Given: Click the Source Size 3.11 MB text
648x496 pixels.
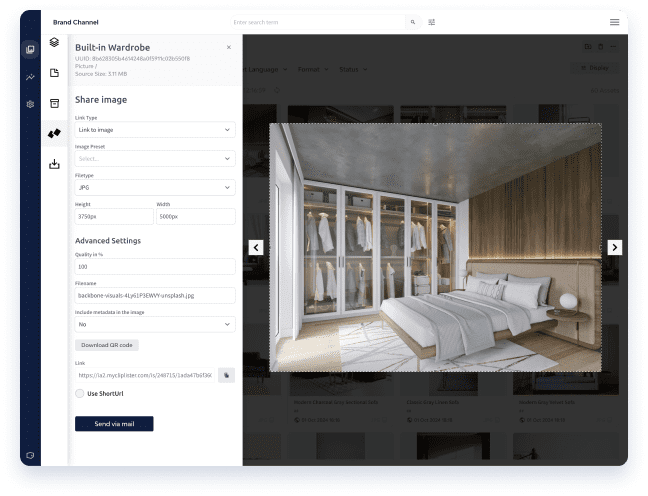Looking at the screenshot, I should point(101,74).
